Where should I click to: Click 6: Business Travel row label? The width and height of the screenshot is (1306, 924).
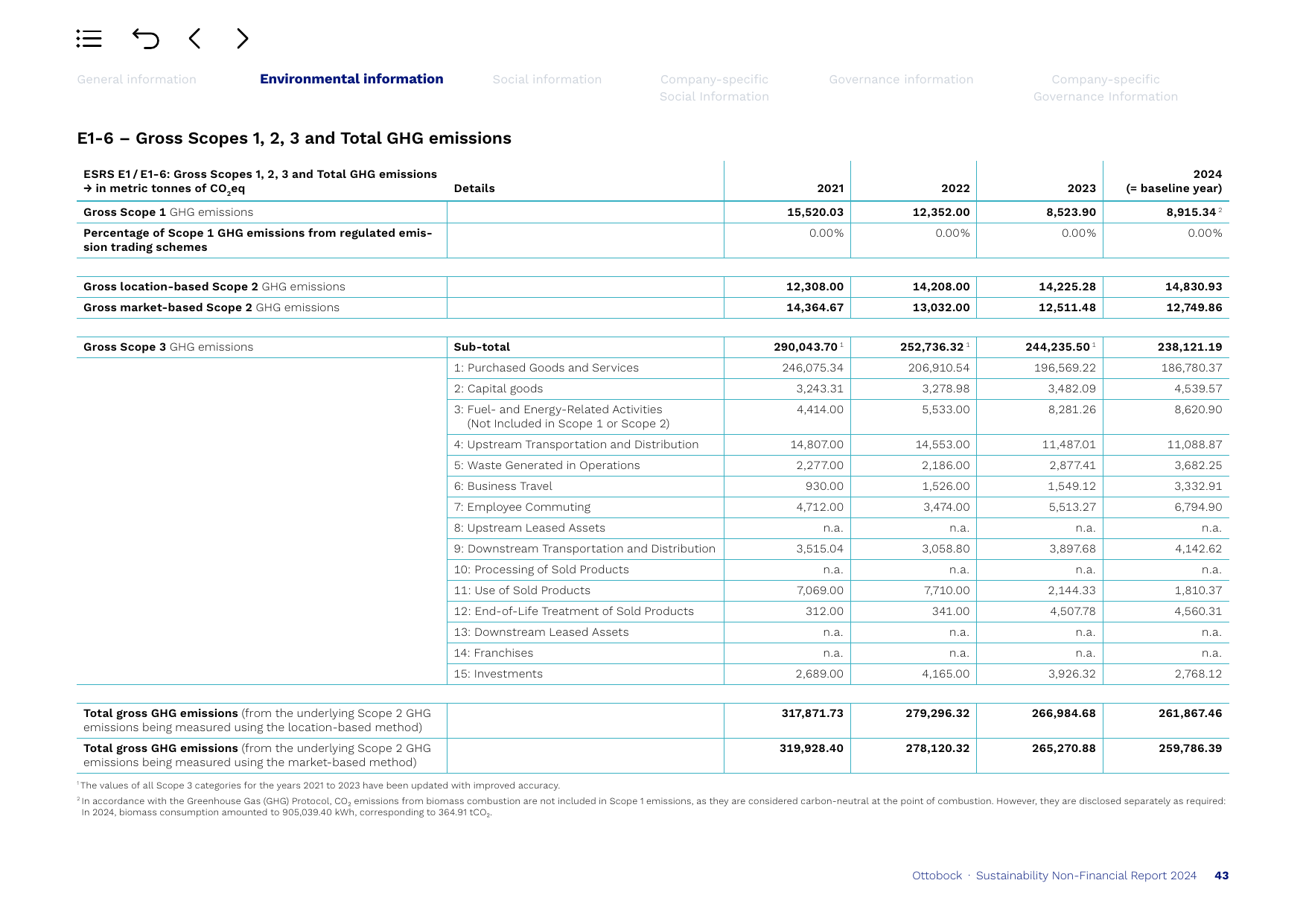click(x=503, y=486)
